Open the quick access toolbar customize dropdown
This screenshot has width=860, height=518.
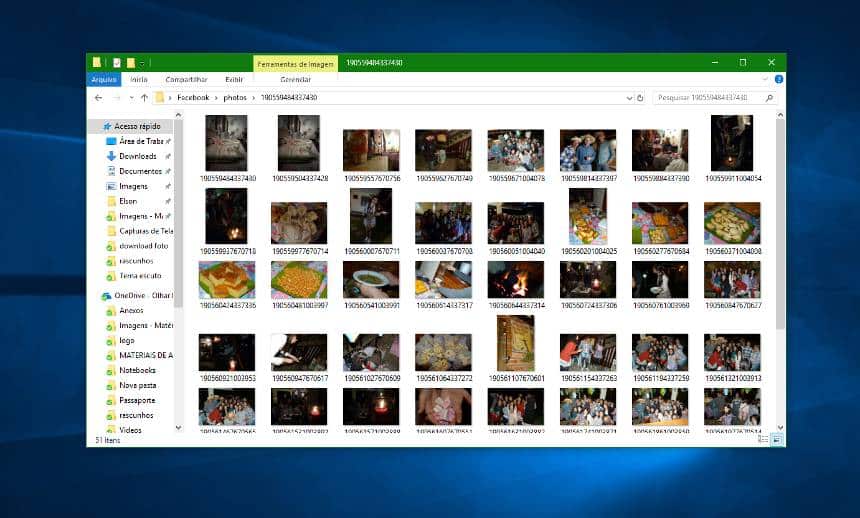pos(142,62)
